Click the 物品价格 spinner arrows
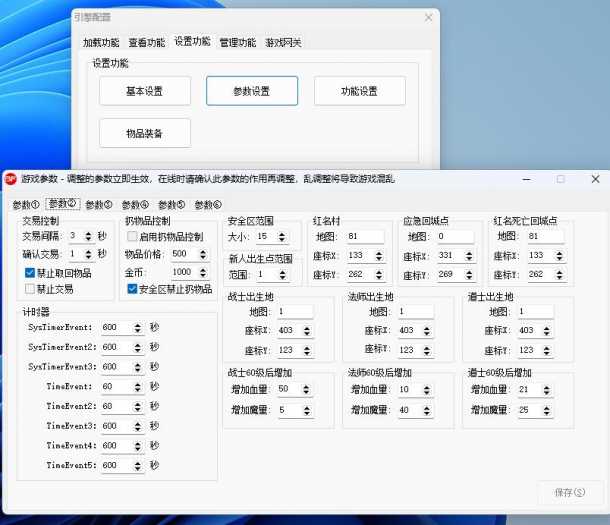The image size is (610, 525). tap(203, 254)
